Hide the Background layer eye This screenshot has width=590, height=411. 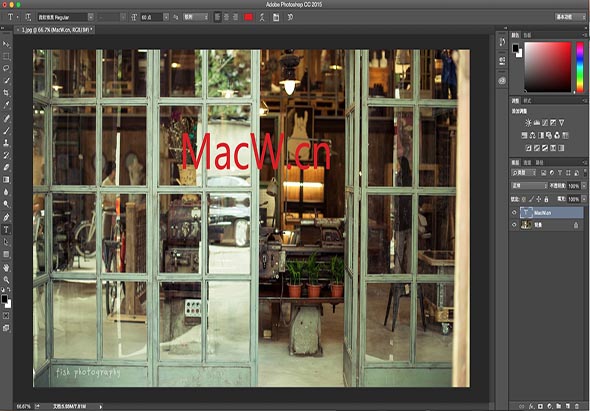pyautogui.click(x=514, y=225)
